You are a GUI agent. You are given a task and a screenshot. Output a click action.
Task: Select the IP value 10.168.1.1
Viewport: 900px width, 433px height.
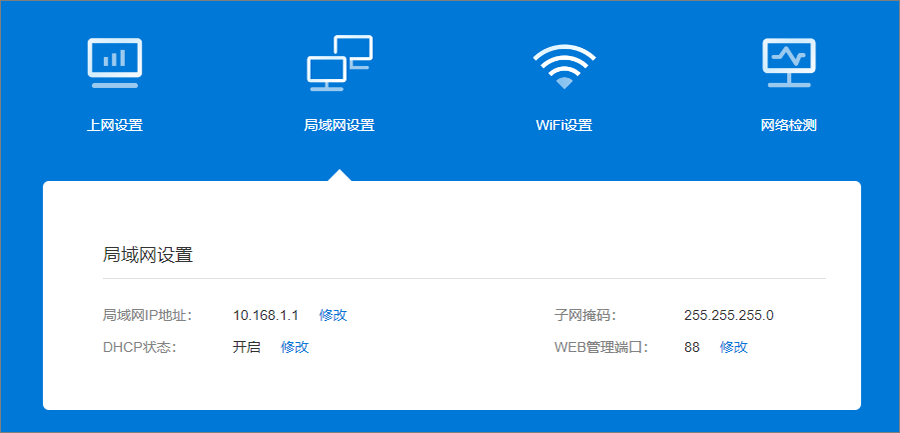[265, 315]
